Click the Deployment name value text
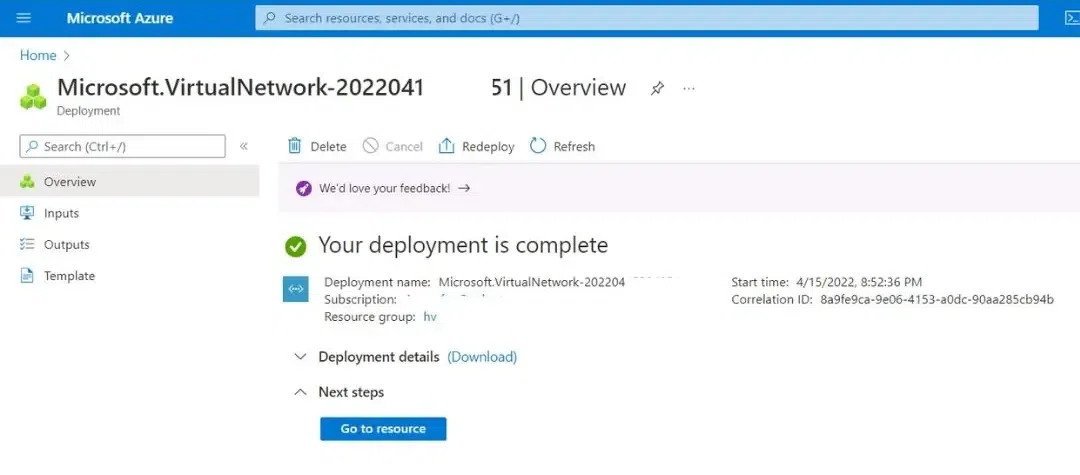Screen dimensions: 1080x475 532,282
